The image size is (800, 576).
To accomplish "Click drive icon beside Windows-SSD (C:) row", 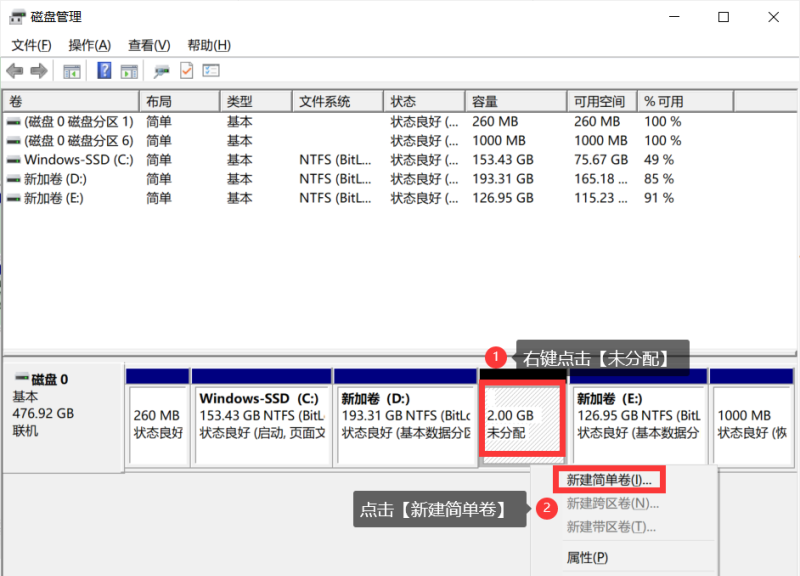I will tap(14, 160).
